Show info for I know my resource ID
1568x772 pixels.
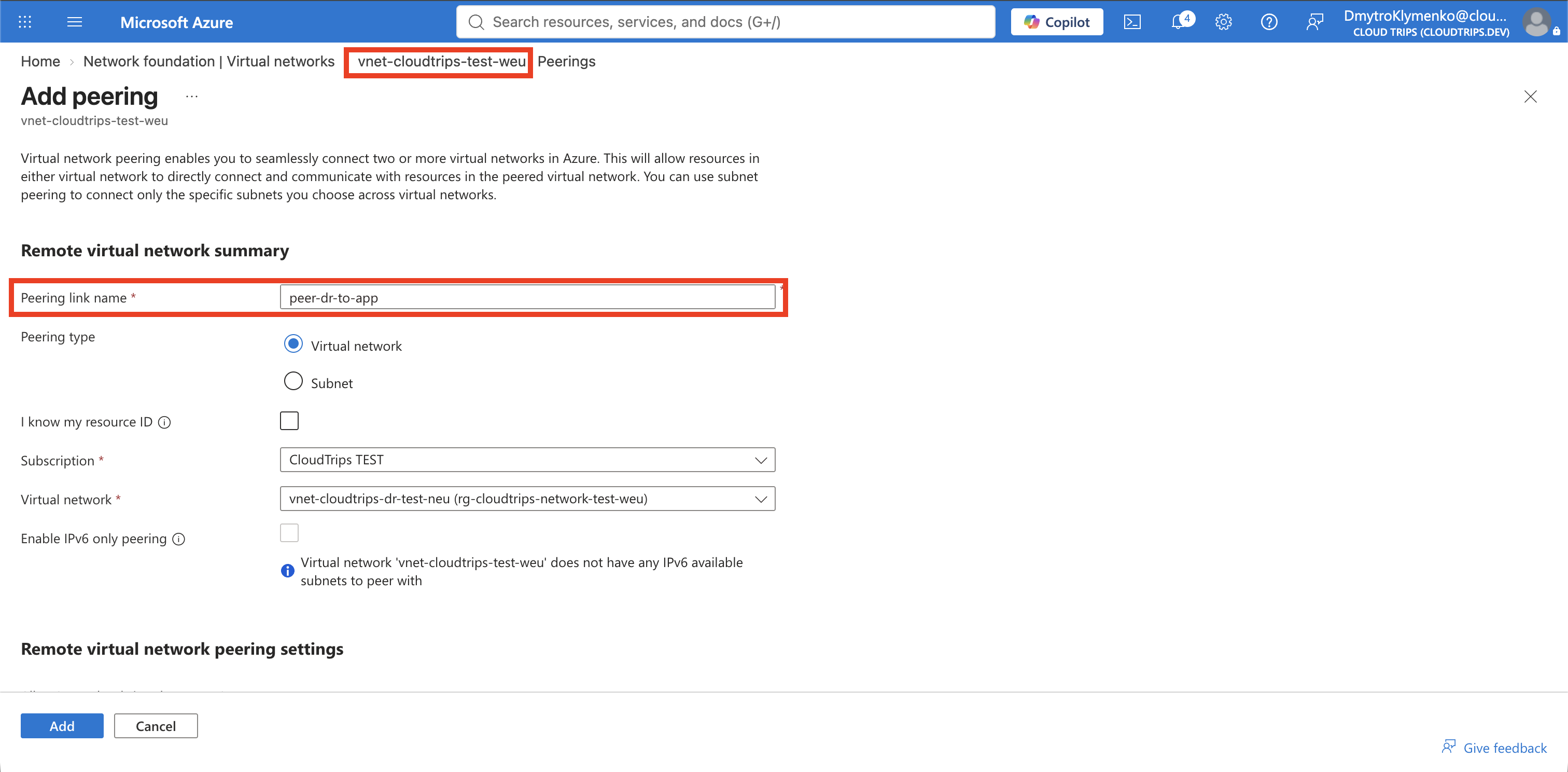click(x=164, y=422)
